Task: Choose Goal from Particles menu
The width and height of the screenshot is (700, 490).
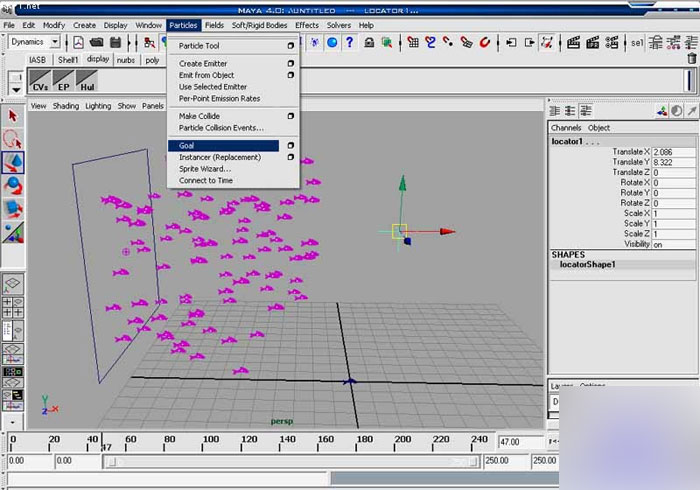Action: (223, 146)
